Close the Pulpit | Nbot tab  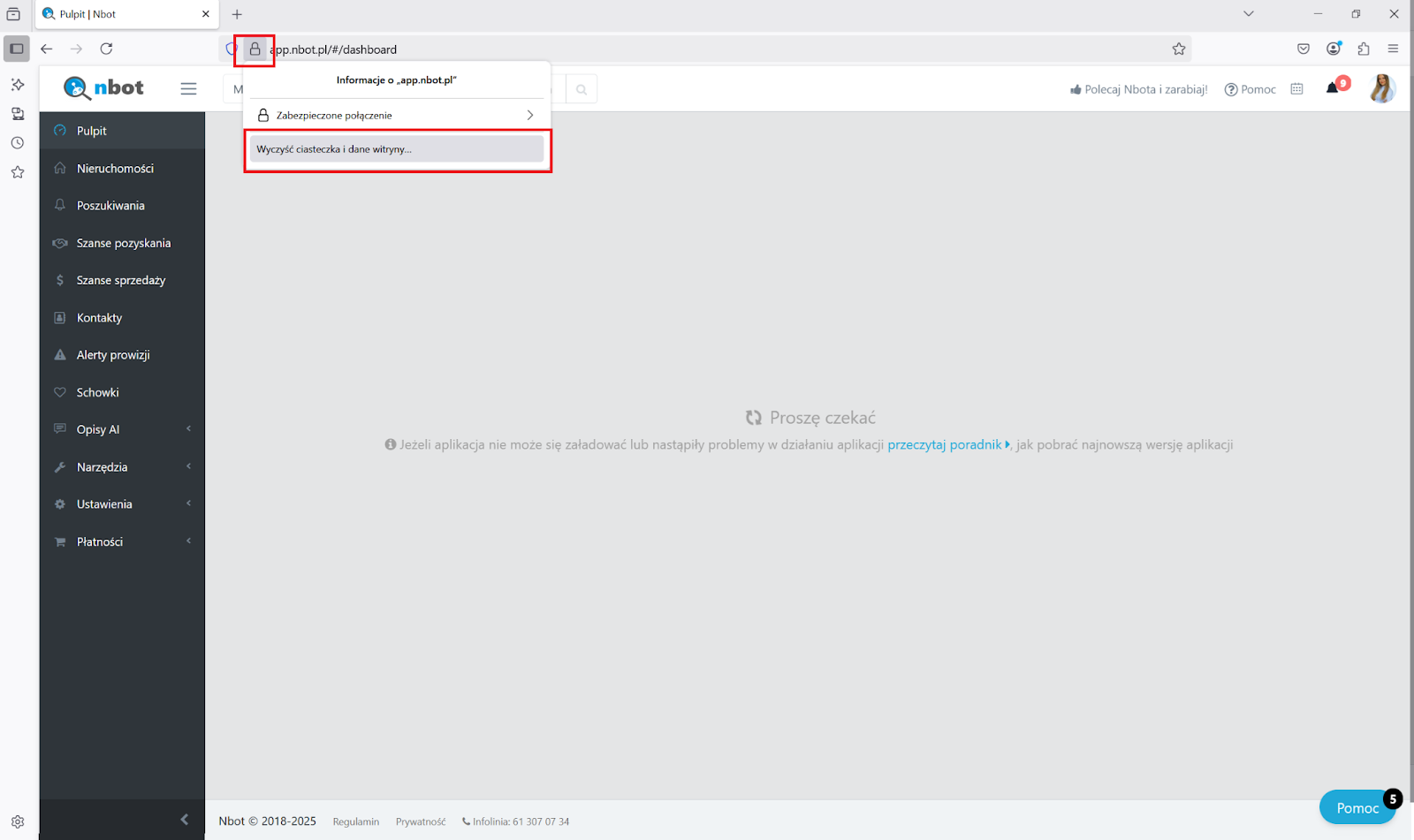pyautogui.click(x=205, y=14)
